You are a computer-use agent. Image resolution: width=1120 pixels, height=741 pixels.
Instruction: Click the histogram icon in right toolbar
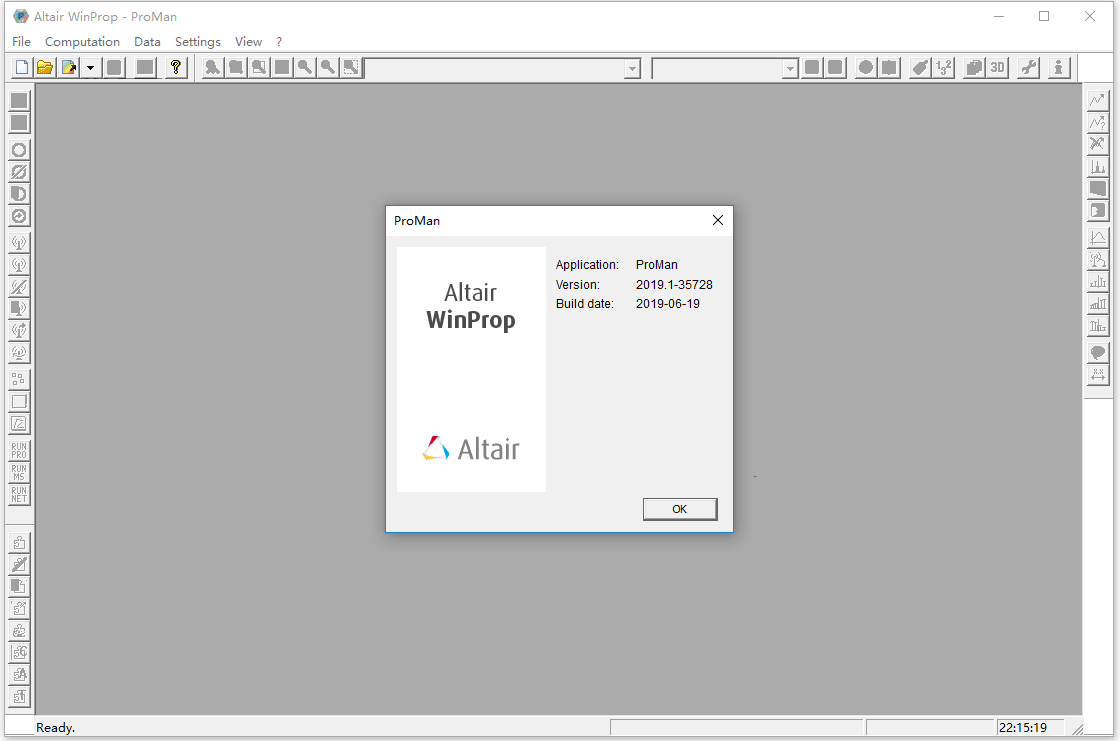pos(1098,166)
